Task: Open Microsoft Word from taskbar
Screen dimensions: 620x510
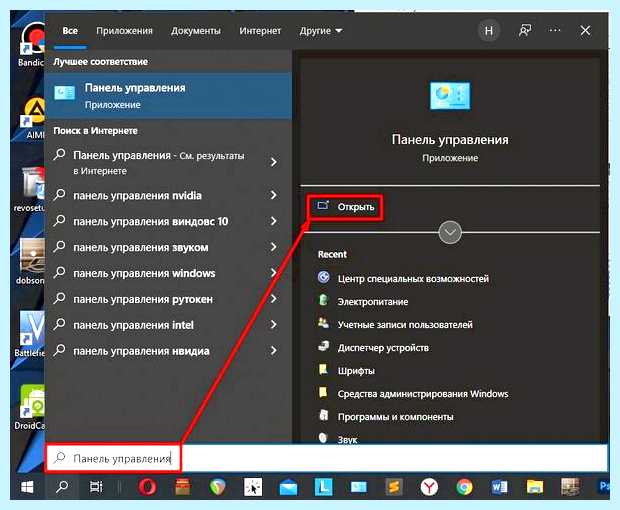Action: [x=499, y=487]
